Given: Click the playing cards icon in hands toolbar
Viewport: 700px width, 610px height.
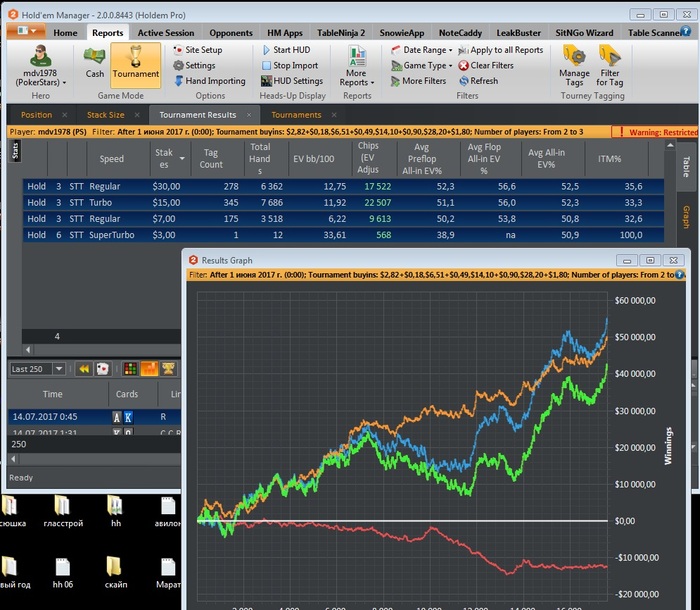Looking at the screenshot, I should pyautogui.click(x=103, y=369).
